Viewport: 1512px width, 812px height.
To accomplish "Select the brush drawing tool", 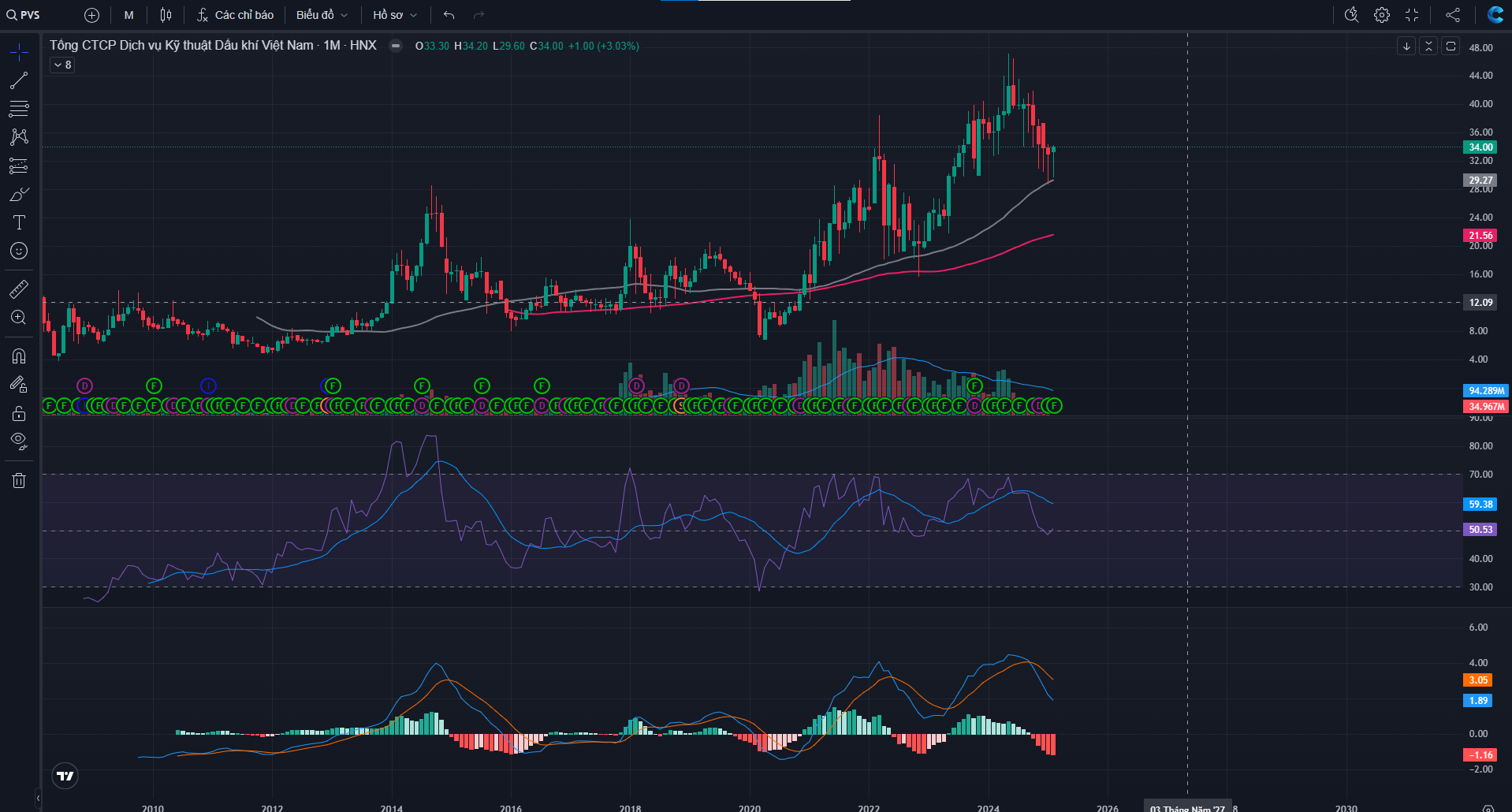I will (19, 194).
